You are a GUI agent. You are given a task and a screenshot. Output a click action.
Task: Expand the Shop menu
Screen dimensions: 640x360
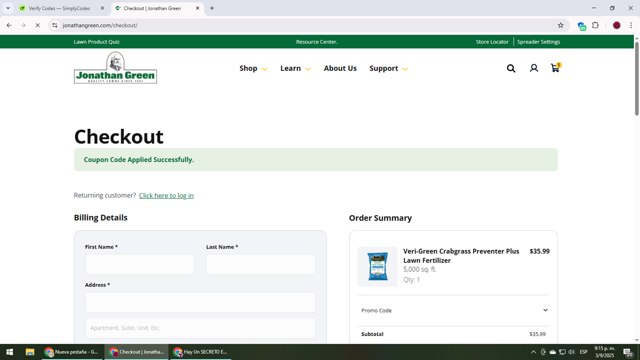pos(253,69)
